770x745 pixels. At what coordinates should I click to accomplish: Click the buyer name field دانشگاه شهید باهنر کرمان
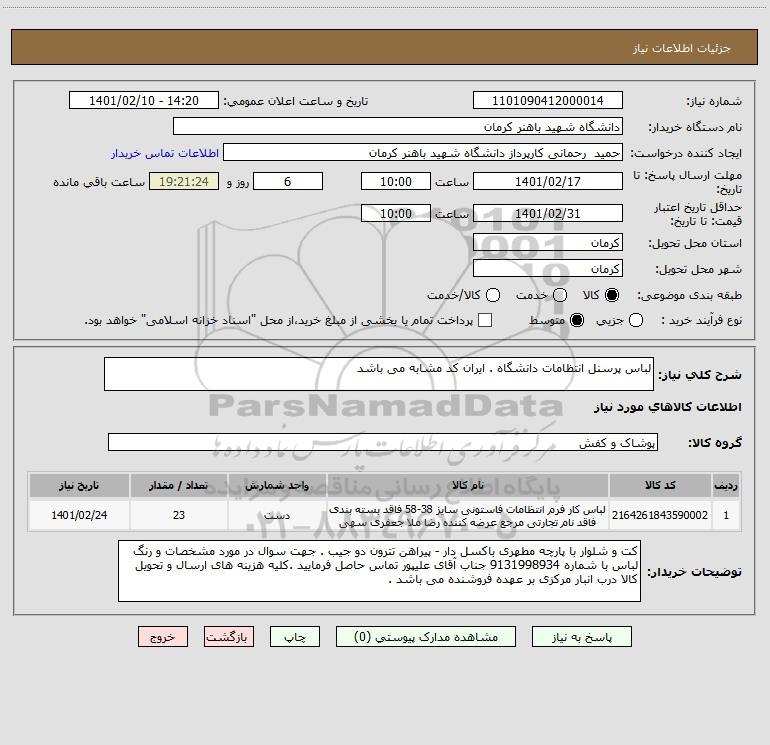tap(398, 127)
